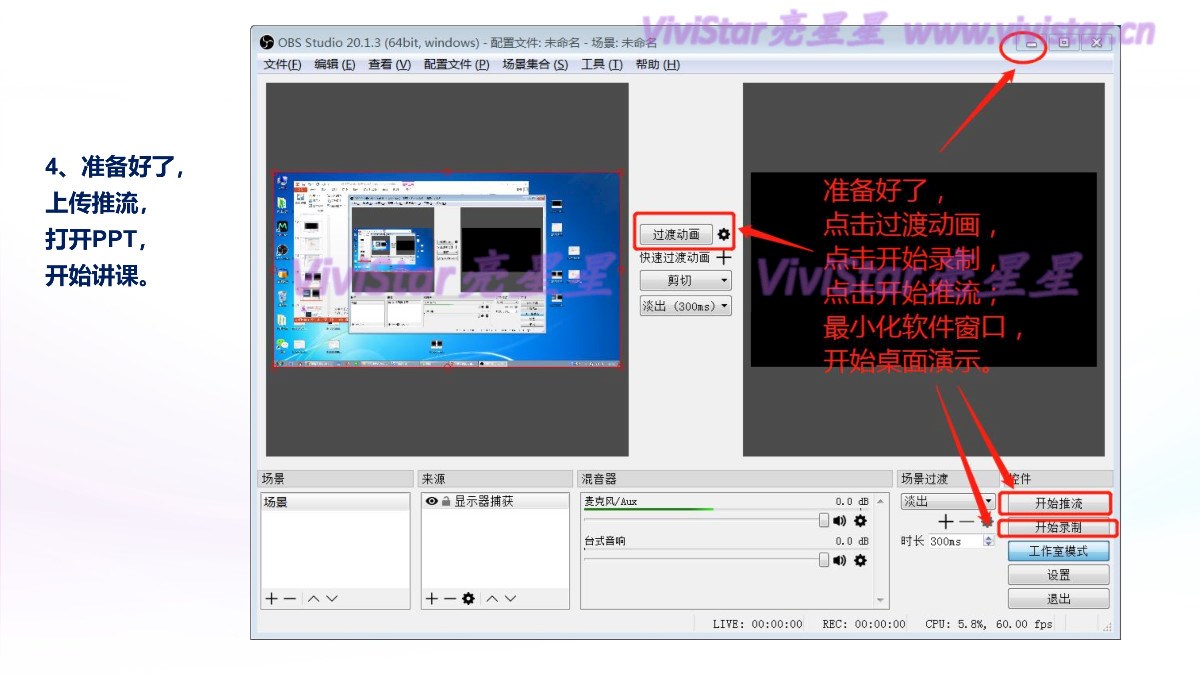Open the 场景集合(S) menu
Image resolution: width=1200 pixels, height=674 pixels.
click(535, 65)
